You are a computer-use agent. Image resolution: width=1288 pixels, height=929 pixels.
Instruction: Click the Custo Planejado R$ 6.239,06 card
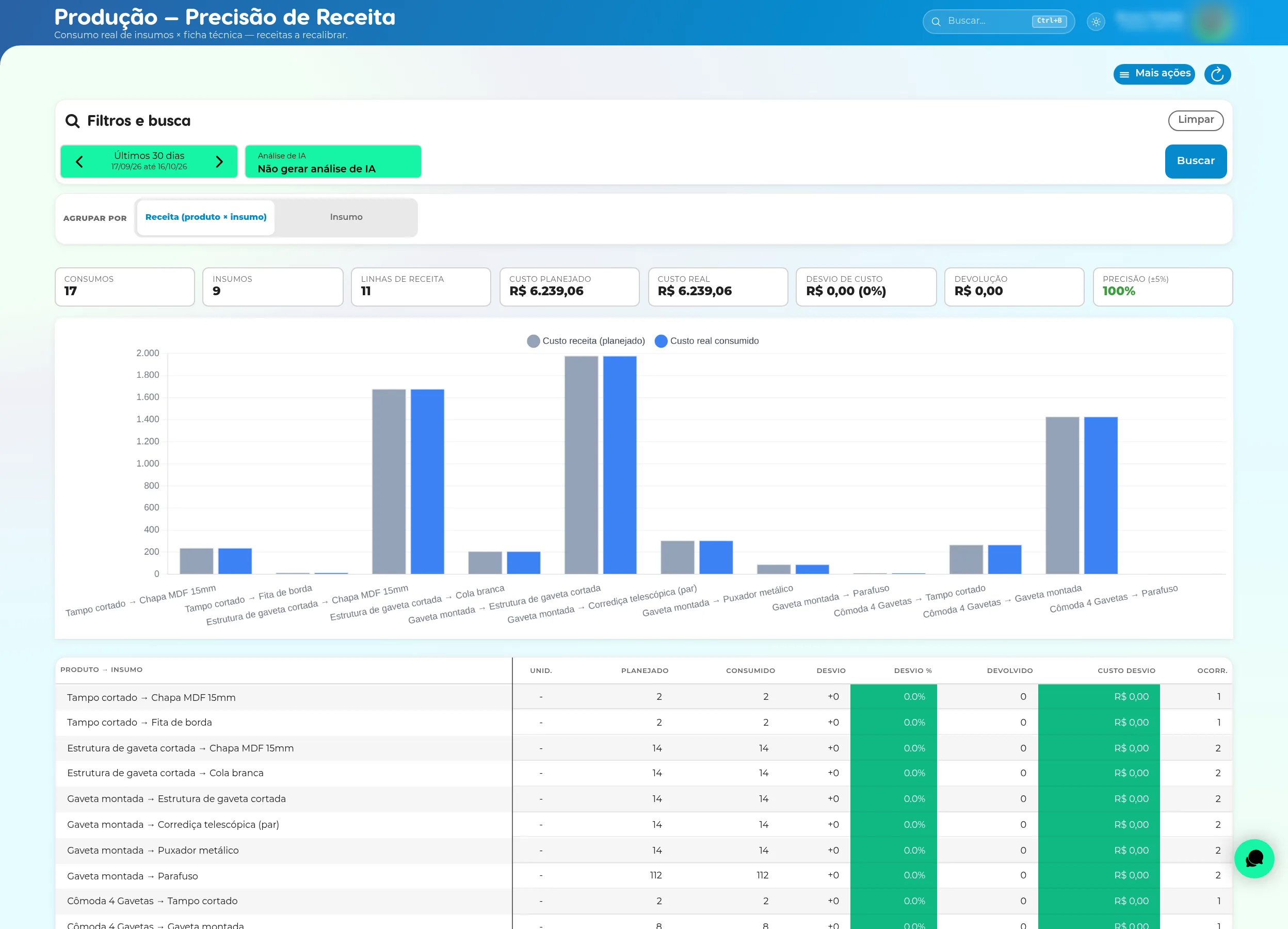(x=569, y=287)
